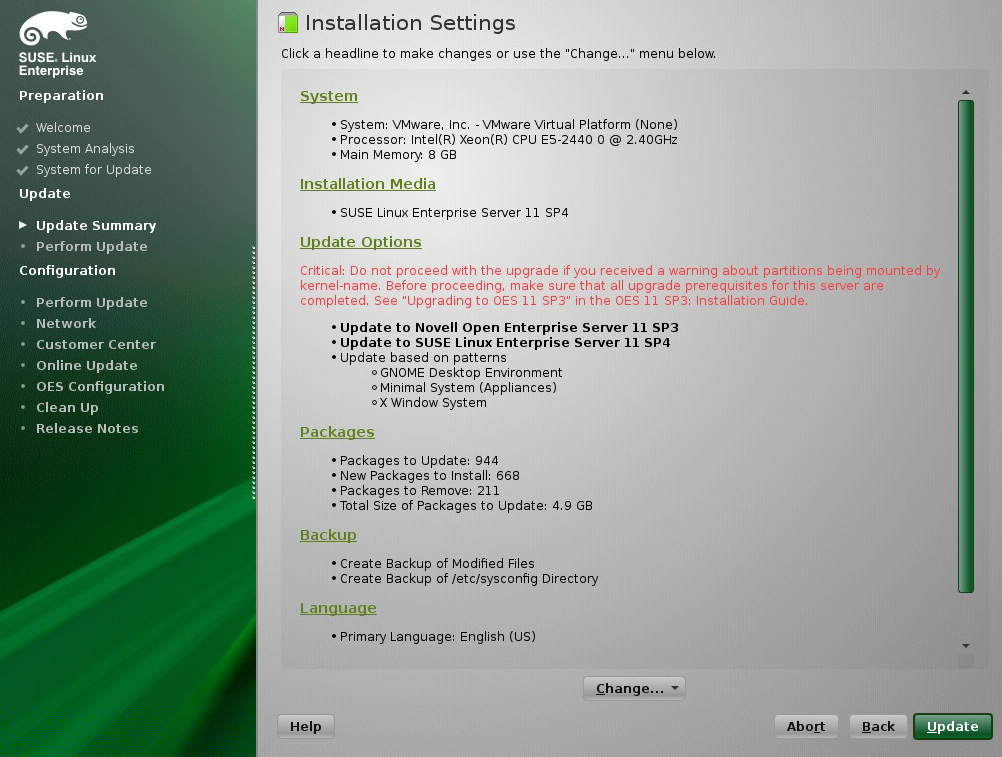This screenshot has width=1002, height=757.
Task: Select Release Notes step in sidebar
Action: [87, 429]
